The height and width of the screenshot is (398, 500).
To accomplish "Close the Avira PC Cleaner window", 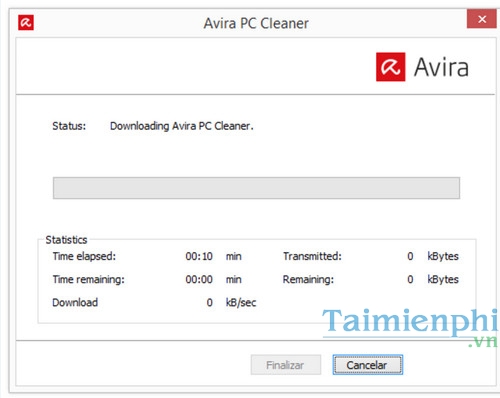I will 482,19.
